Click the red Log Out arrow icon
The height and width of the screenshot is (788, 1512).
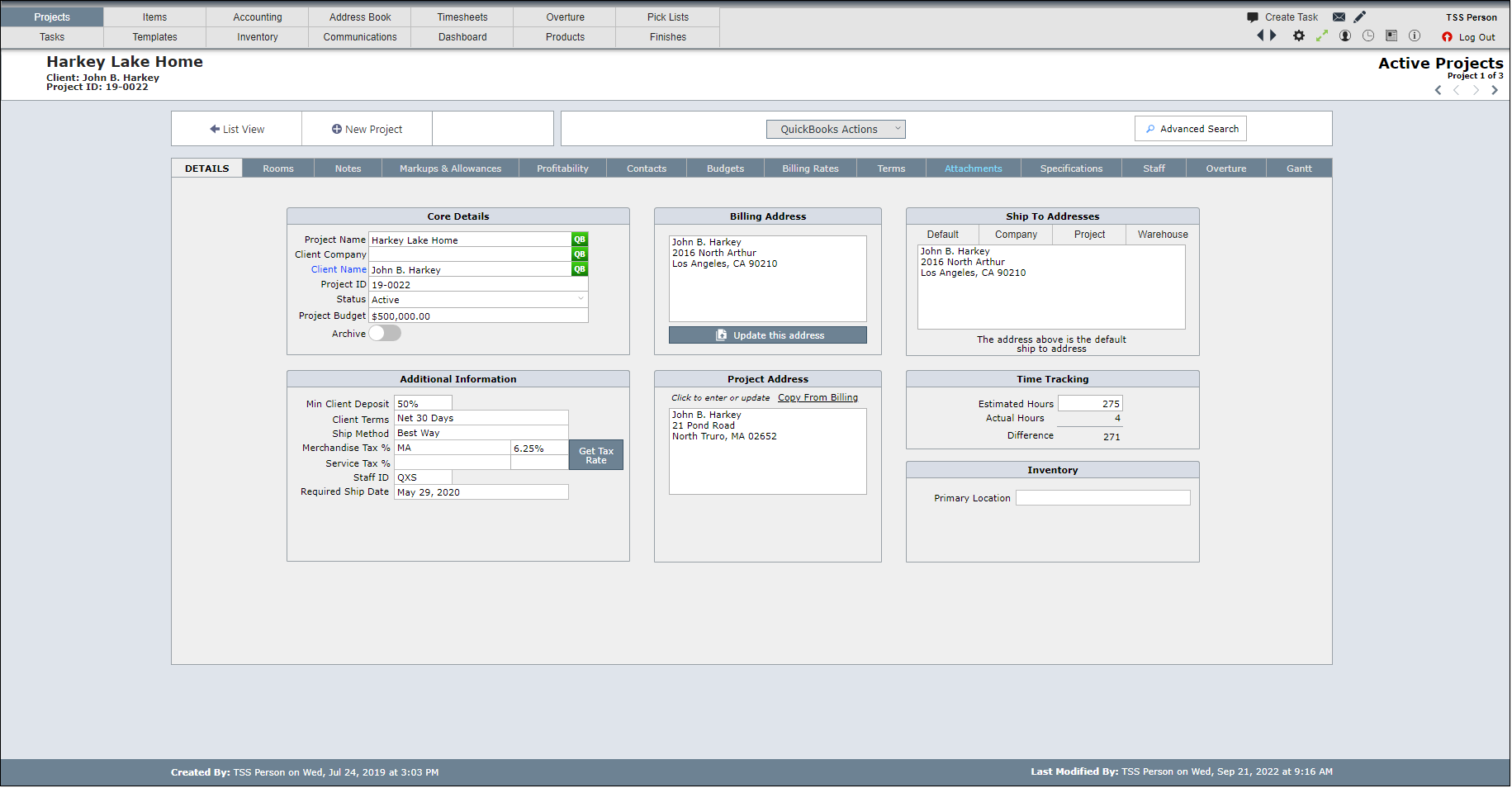tap(1447, 37)
